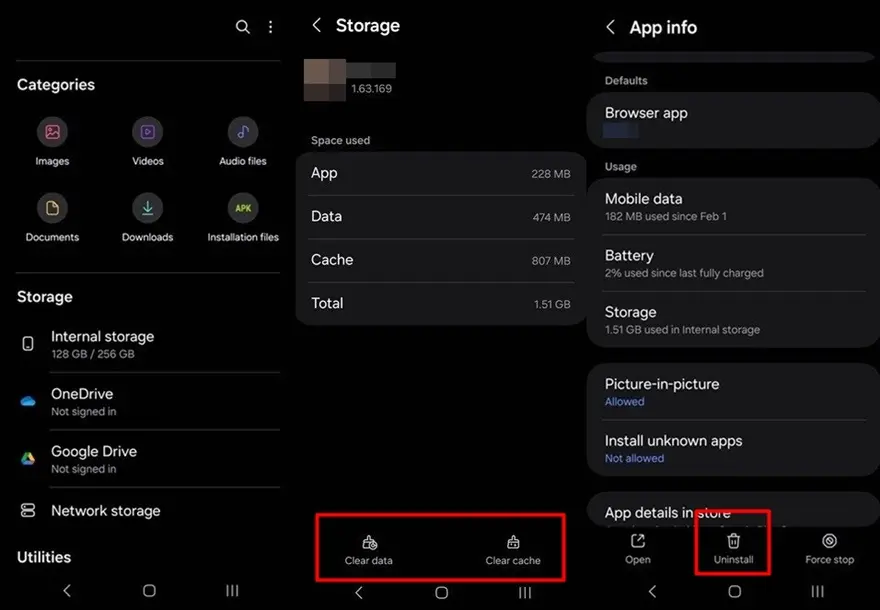
Task: Uninstall the app
Action: 733,547
